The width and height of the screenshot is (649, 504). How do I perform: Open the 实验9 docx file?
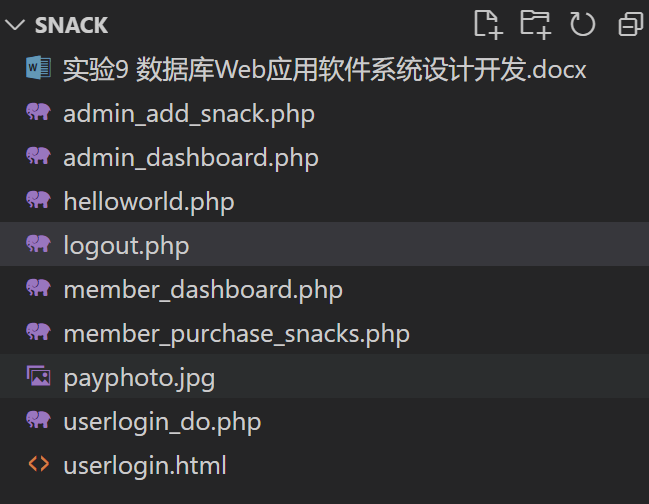click(324, 69)
